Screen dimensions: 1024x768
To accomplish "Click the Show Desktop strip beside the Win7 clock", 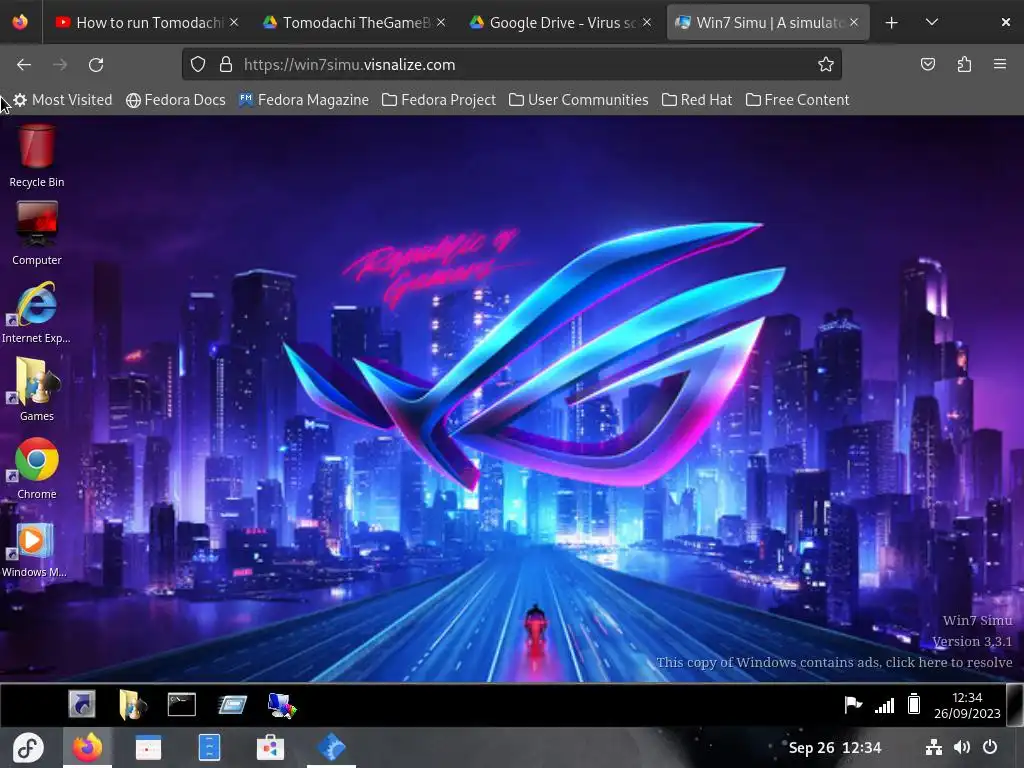I will [1014, 705].
